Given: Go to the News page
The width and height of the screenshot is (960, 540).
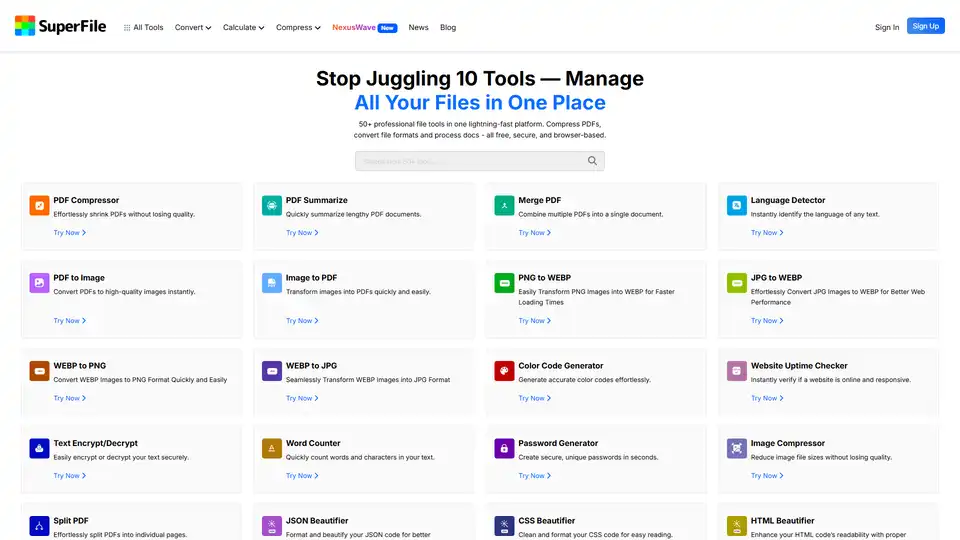Looking at the screenshot, I should 418,28.
